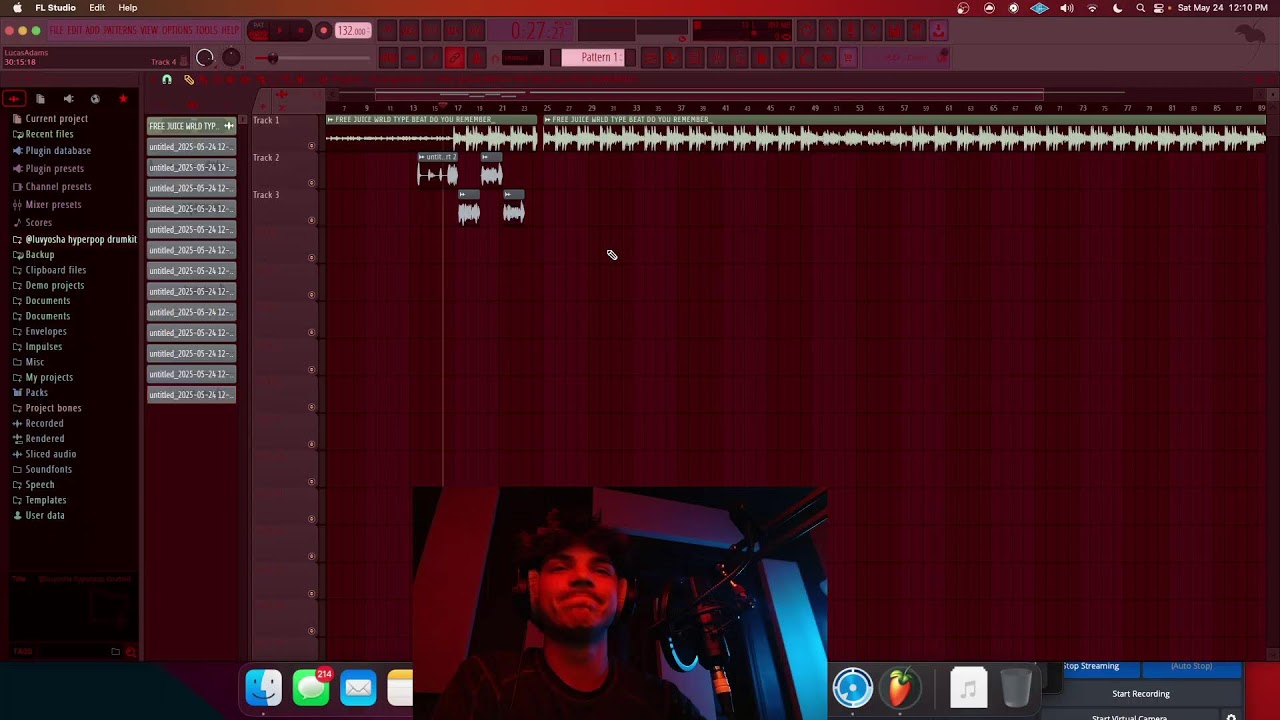Image resolution: width=1280 pixels, height=720 pixels.
Task: Open browser speaker/sounds tab icon
Action: tap(68, 99)
